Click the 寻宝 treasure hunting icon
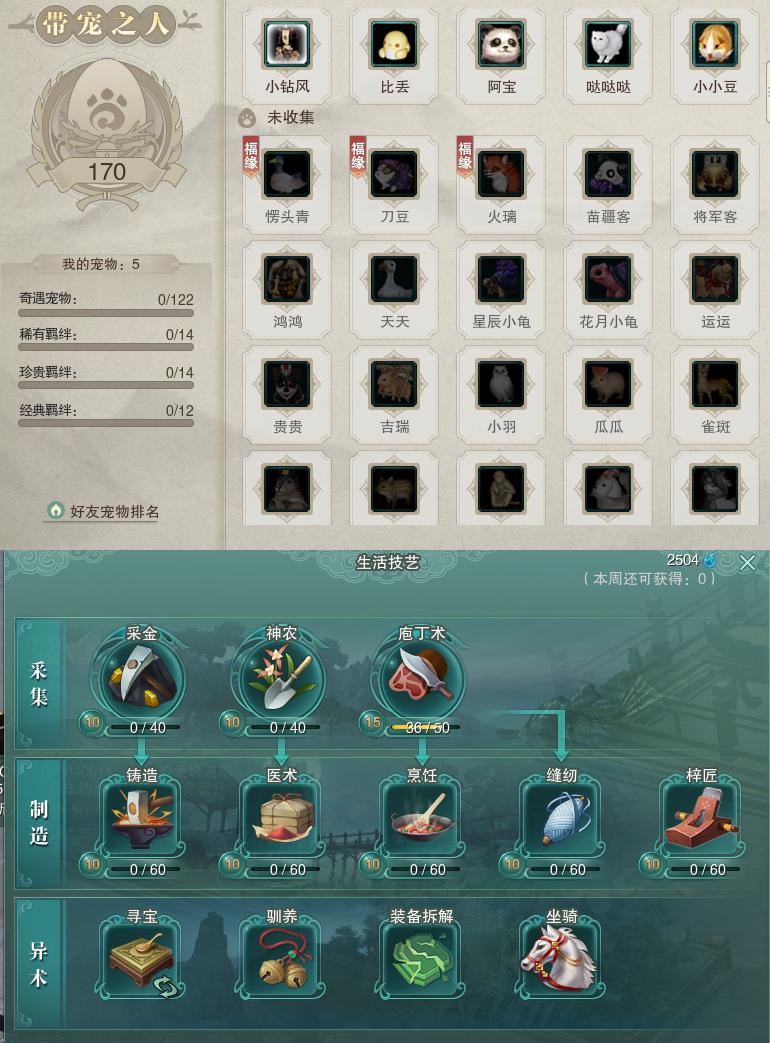 (142, 960)
